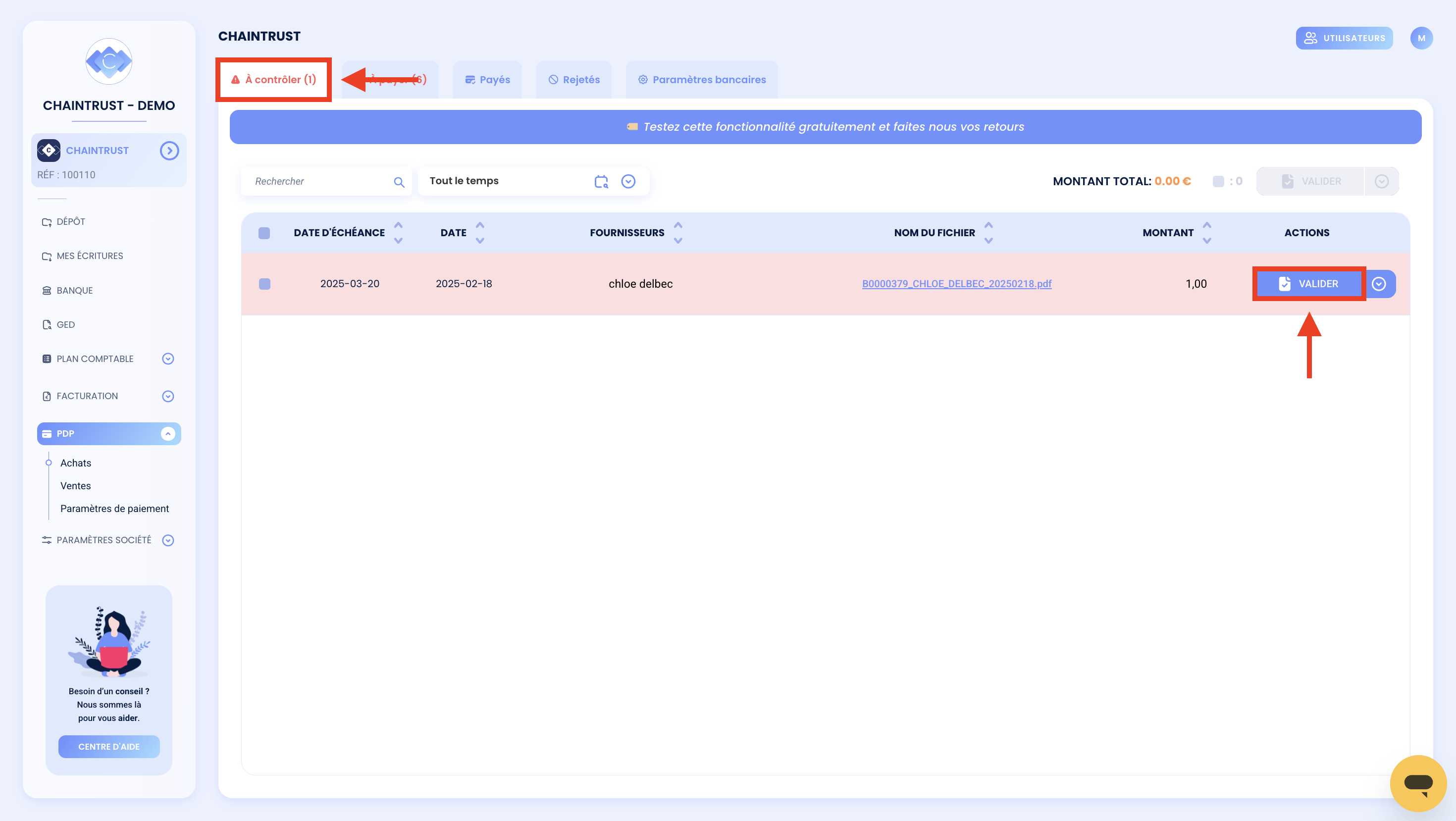Click the date 2025-02-18 cell
The image size is (1456, 821).
[464, 284]
